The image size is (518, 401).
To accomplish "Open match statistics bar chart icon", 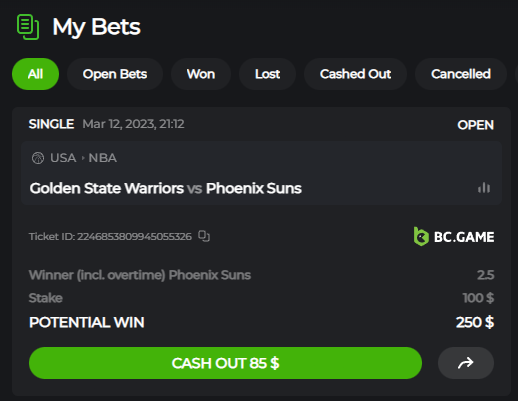I will coord(484,188).
